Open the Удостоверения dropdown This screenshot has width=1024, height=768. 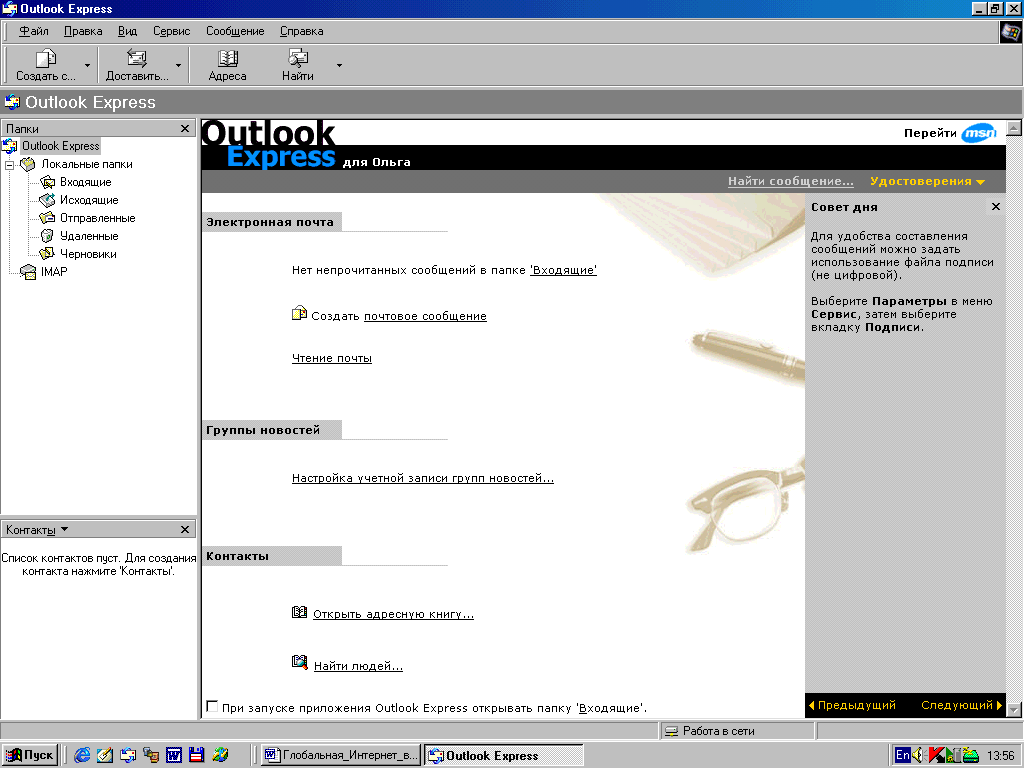pyautogui.click(x=927, y=181)
